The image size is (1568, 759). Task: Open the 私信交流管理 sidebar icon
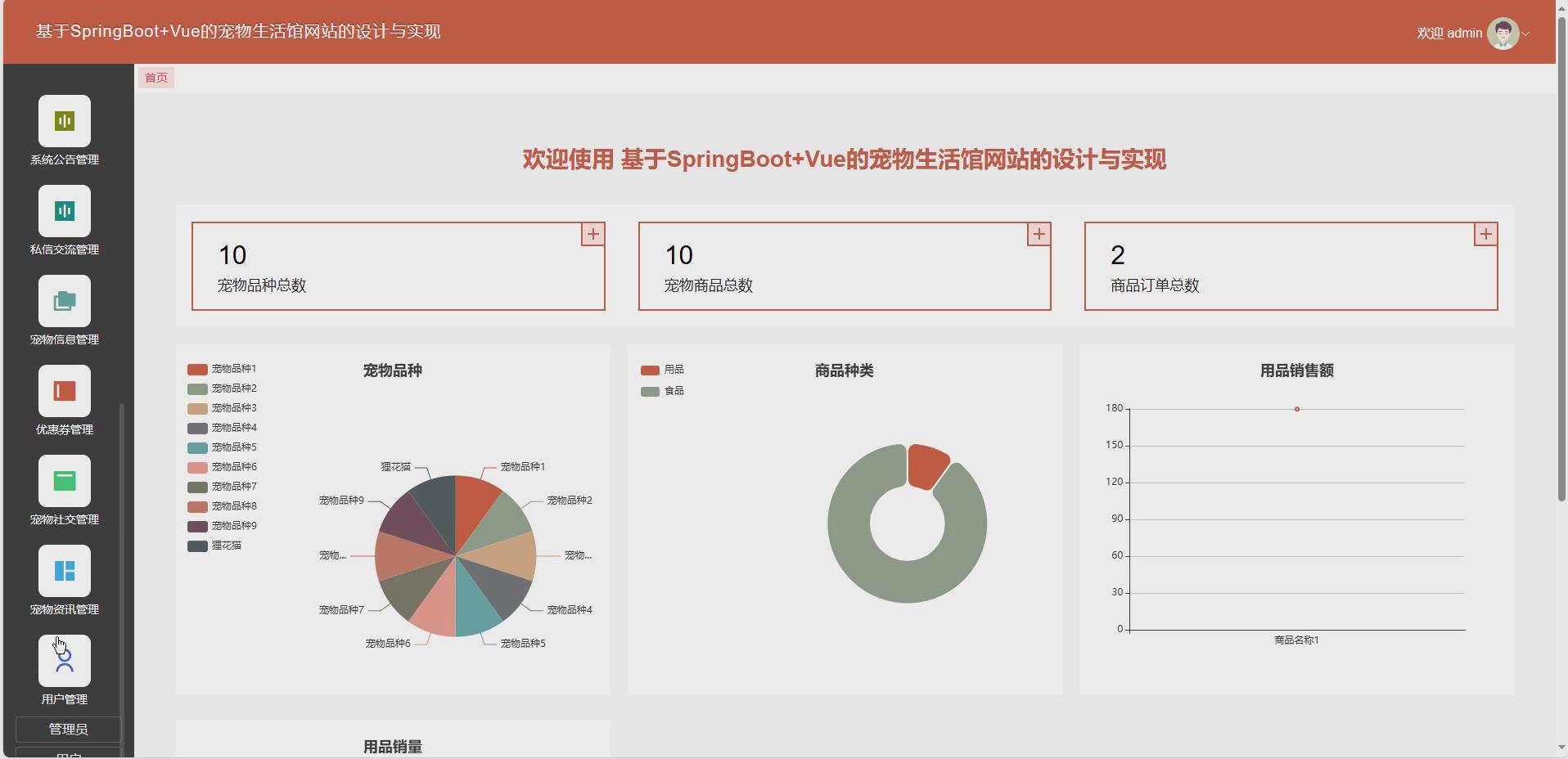(65, 211)
